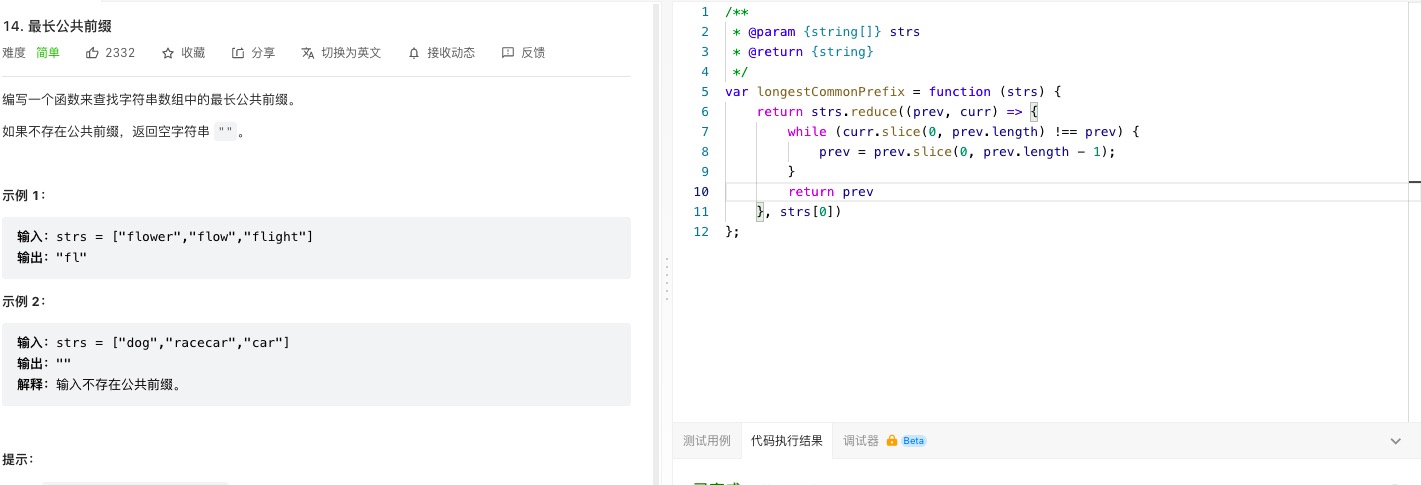The height and width of the screenshot is (485, 1421).
Task: Place cursor on 'return prev' in line 10
Action: click(831, 192)
